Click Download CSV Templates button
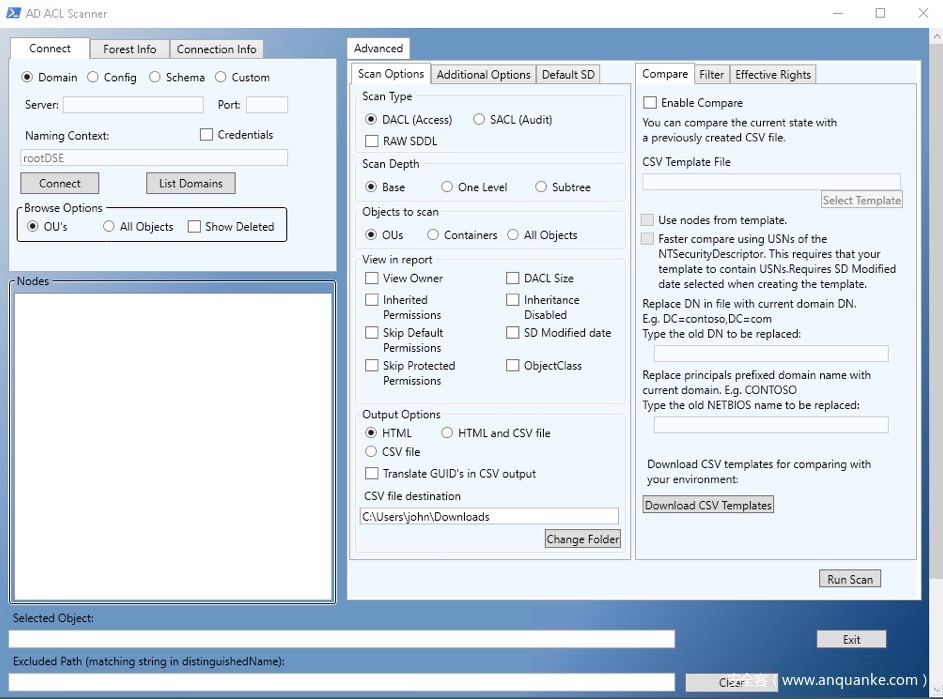 tap(708, 505)
